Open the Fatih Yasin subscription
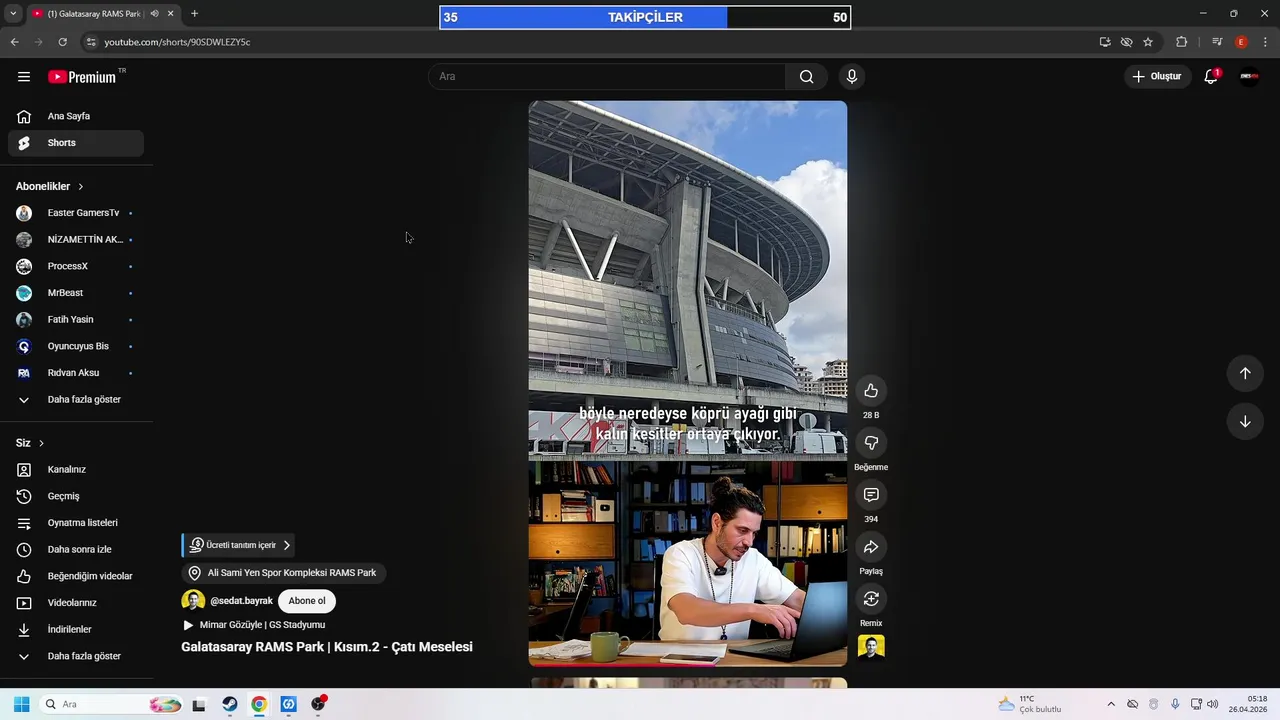The width and height of the screenshot is (1280, 720). click(76, 320)
